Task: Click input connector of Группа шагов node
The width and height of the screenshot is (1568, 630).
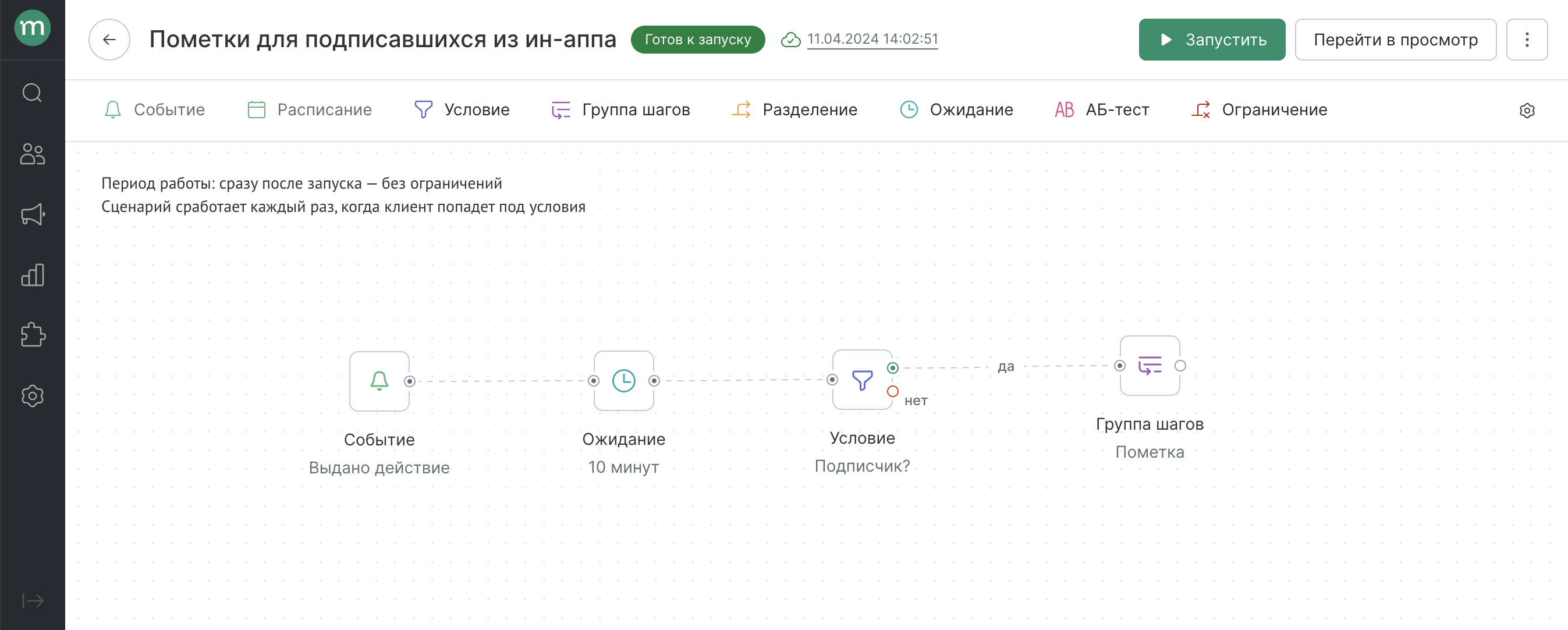Action: [1119, 365]
